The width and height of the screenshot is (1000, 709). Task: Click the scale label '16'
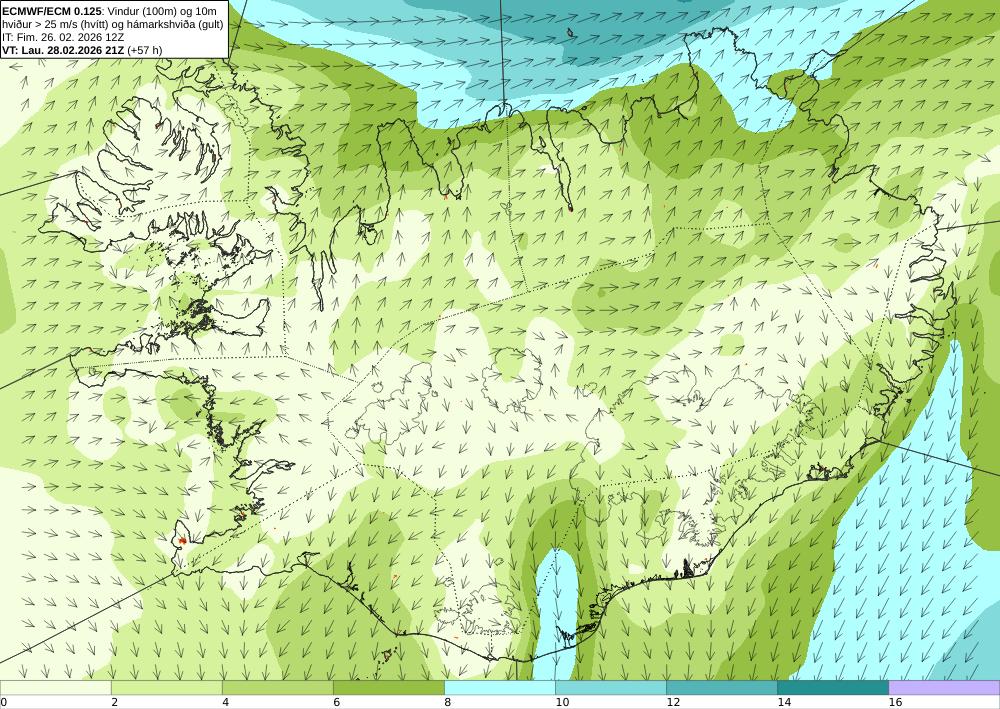pos(895,702)
